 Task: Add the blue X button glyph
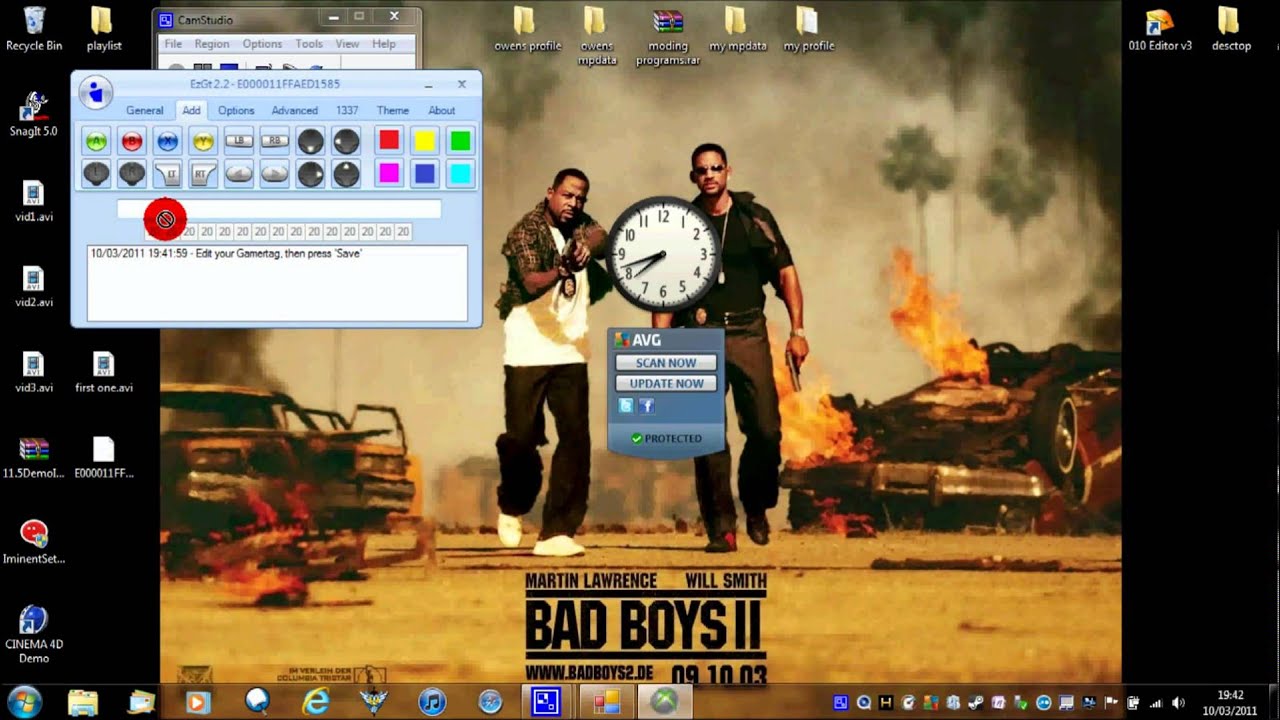[x=167, y=141]
